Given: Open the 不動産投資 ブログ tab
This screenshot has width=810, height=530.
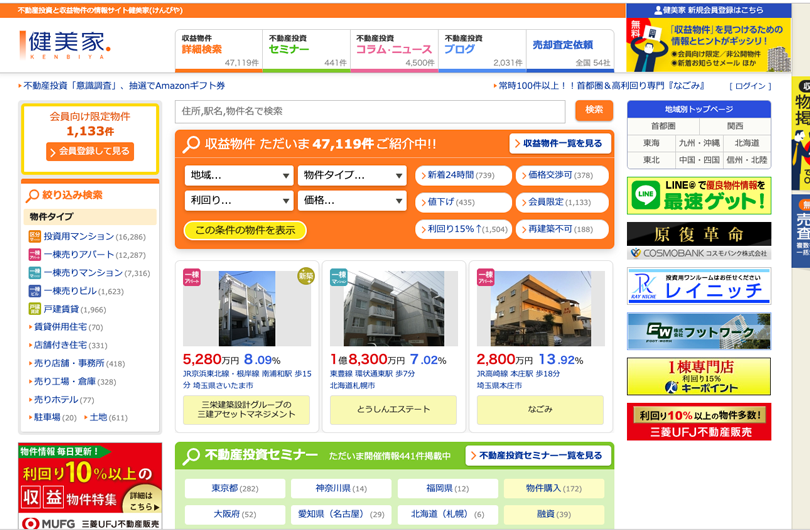Looking at the screenshot, I should [x=482, y=51].
